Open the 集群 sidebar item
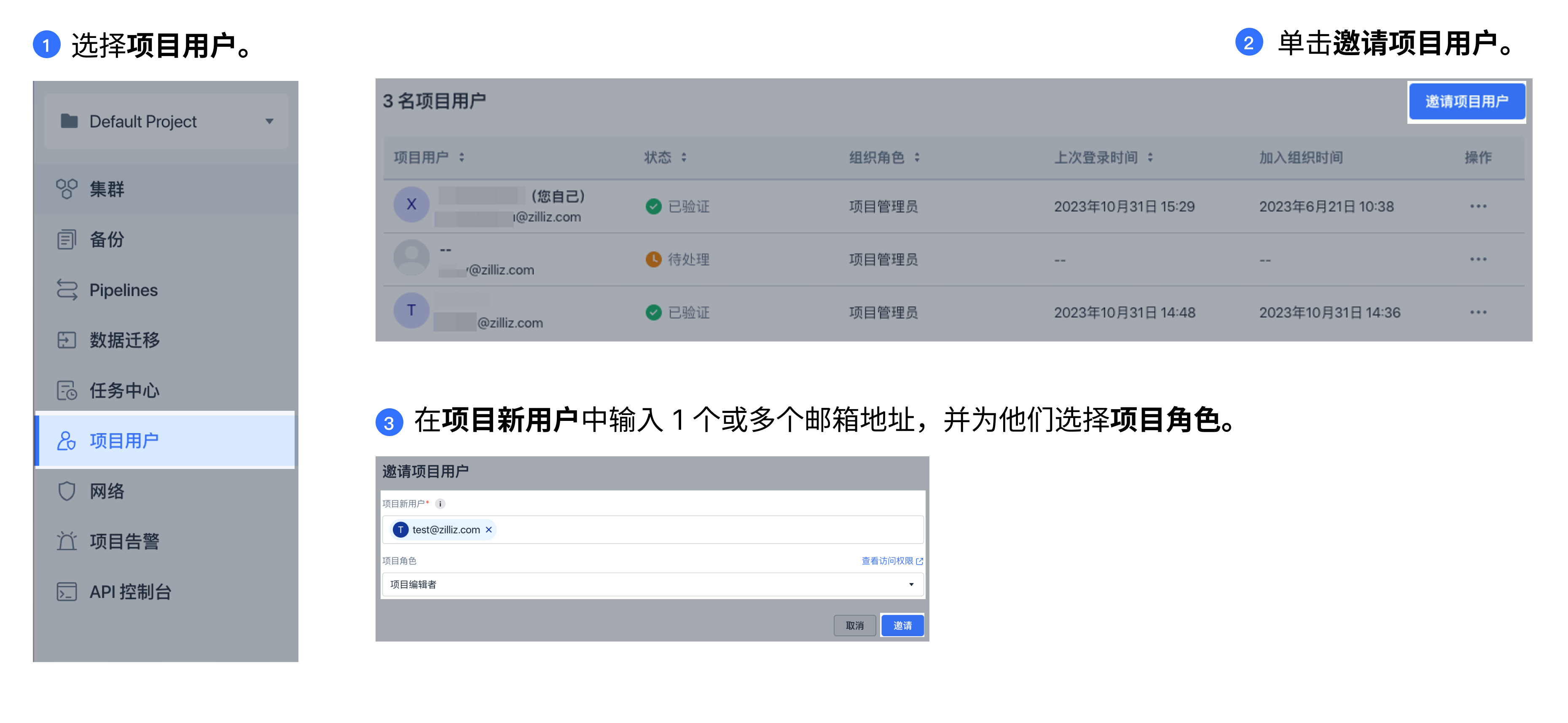1568x723 pixels. point(166,189)
